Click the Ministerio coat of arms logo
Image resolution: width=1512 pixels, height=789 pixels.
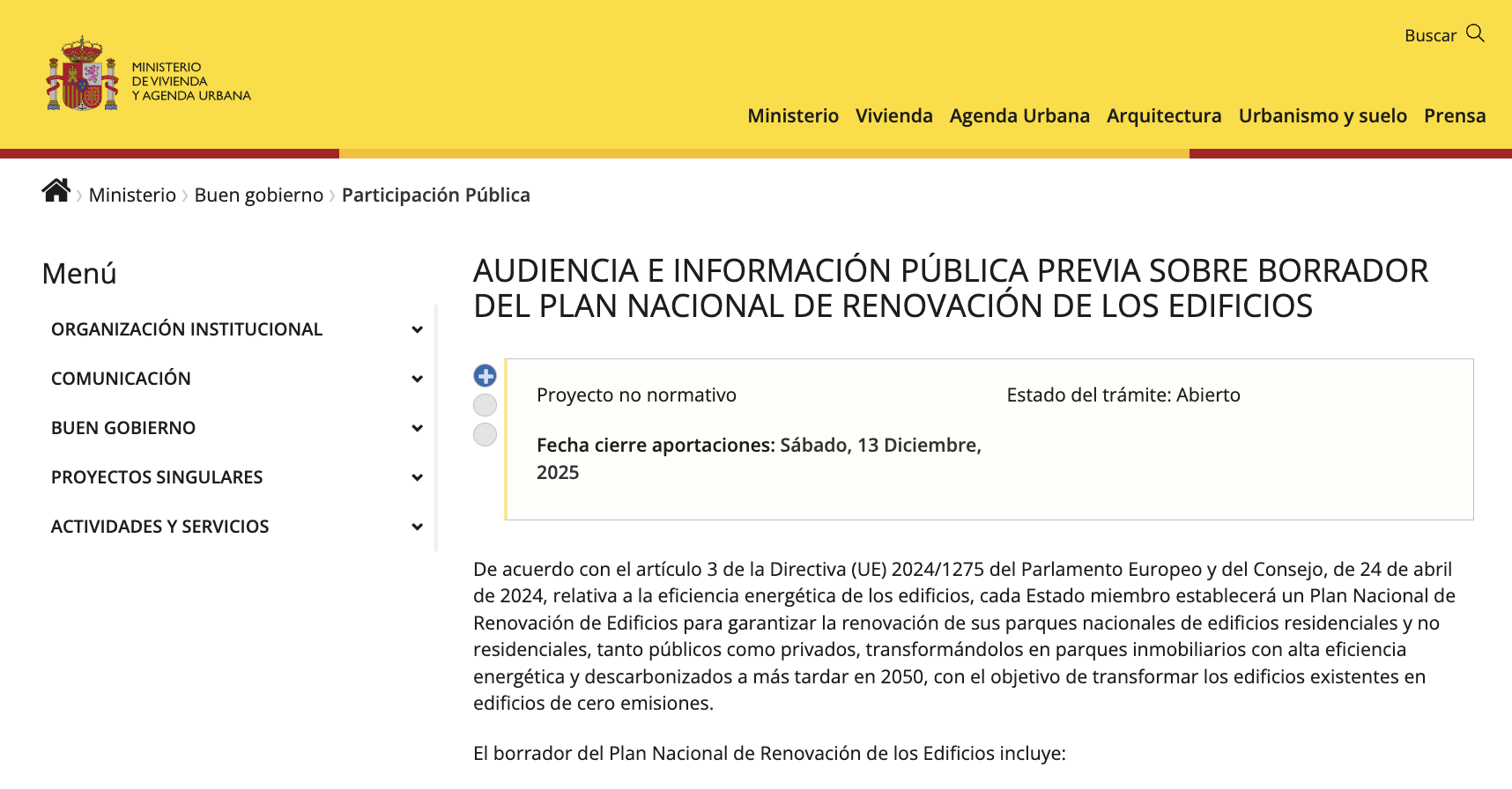click(x=82, y=73)
